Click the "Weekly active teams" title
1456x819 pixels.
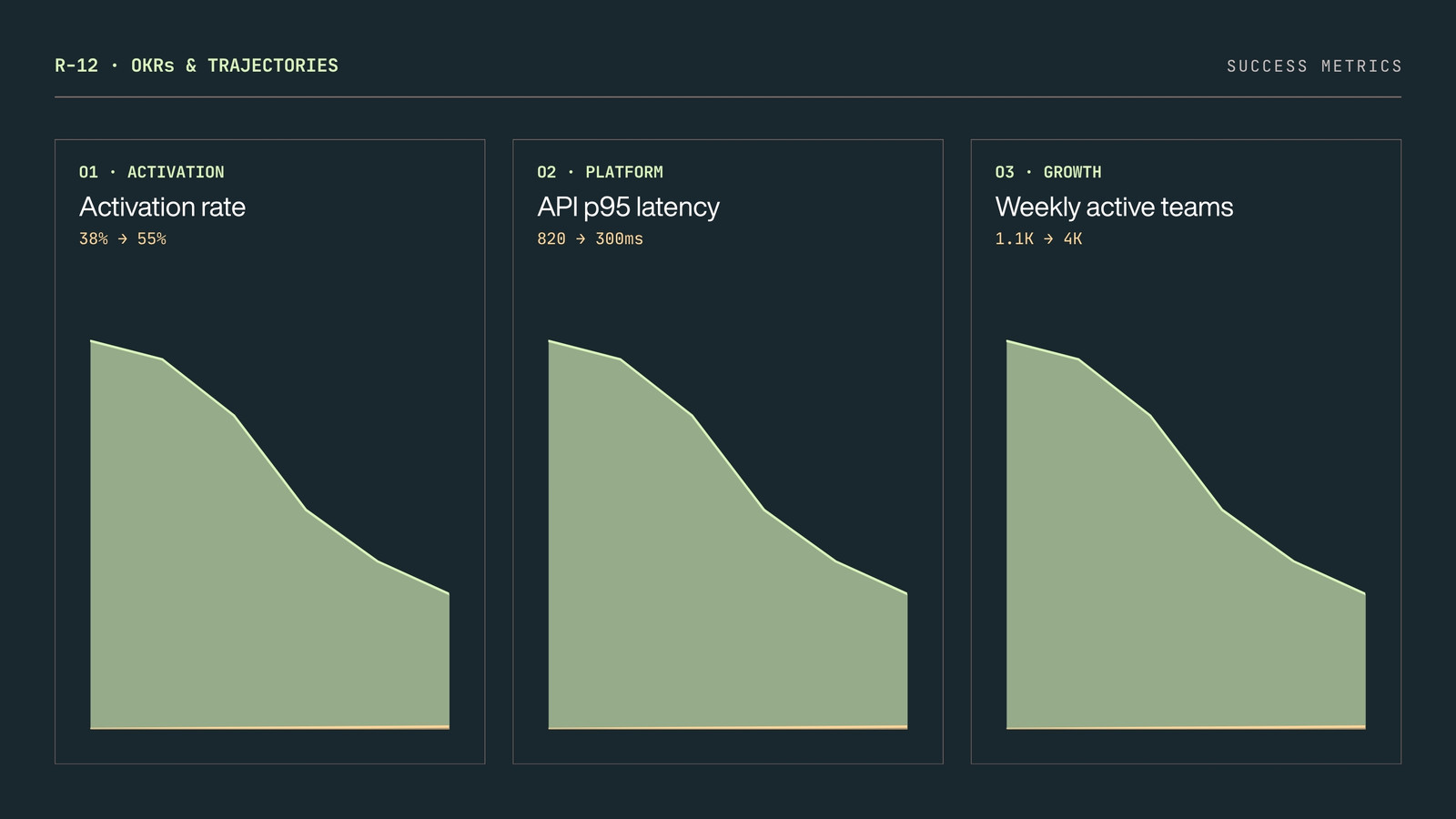[1114, 207]
